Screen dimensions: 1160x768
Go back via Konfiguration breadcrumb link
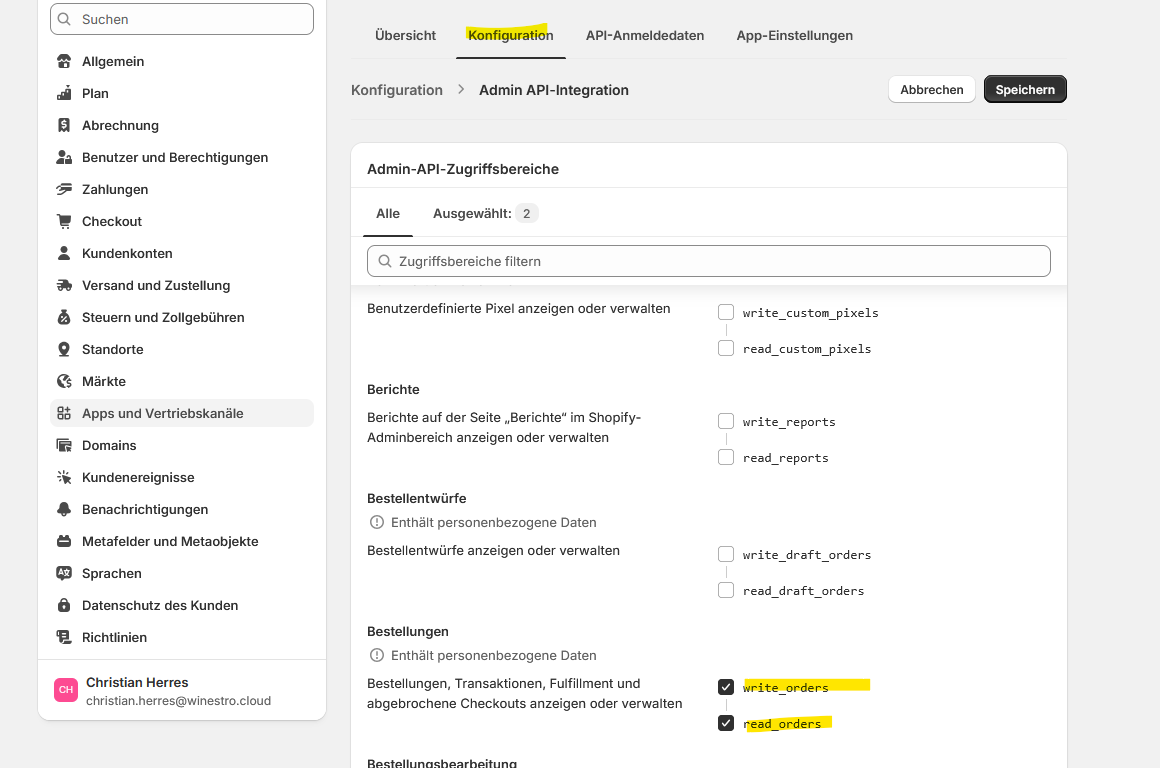397,90
